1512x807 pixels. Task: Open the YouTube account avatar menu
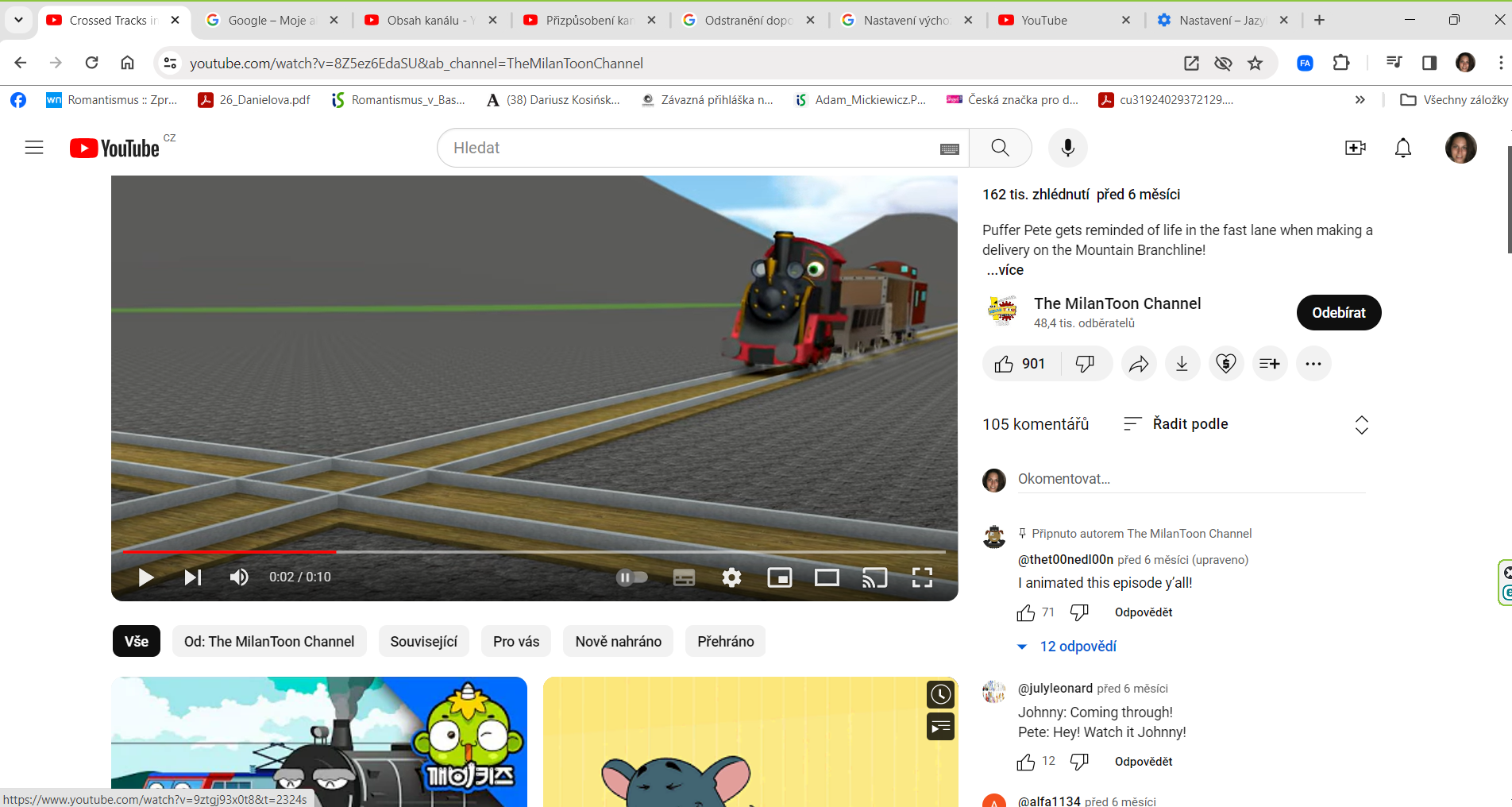coord(1460,148)
